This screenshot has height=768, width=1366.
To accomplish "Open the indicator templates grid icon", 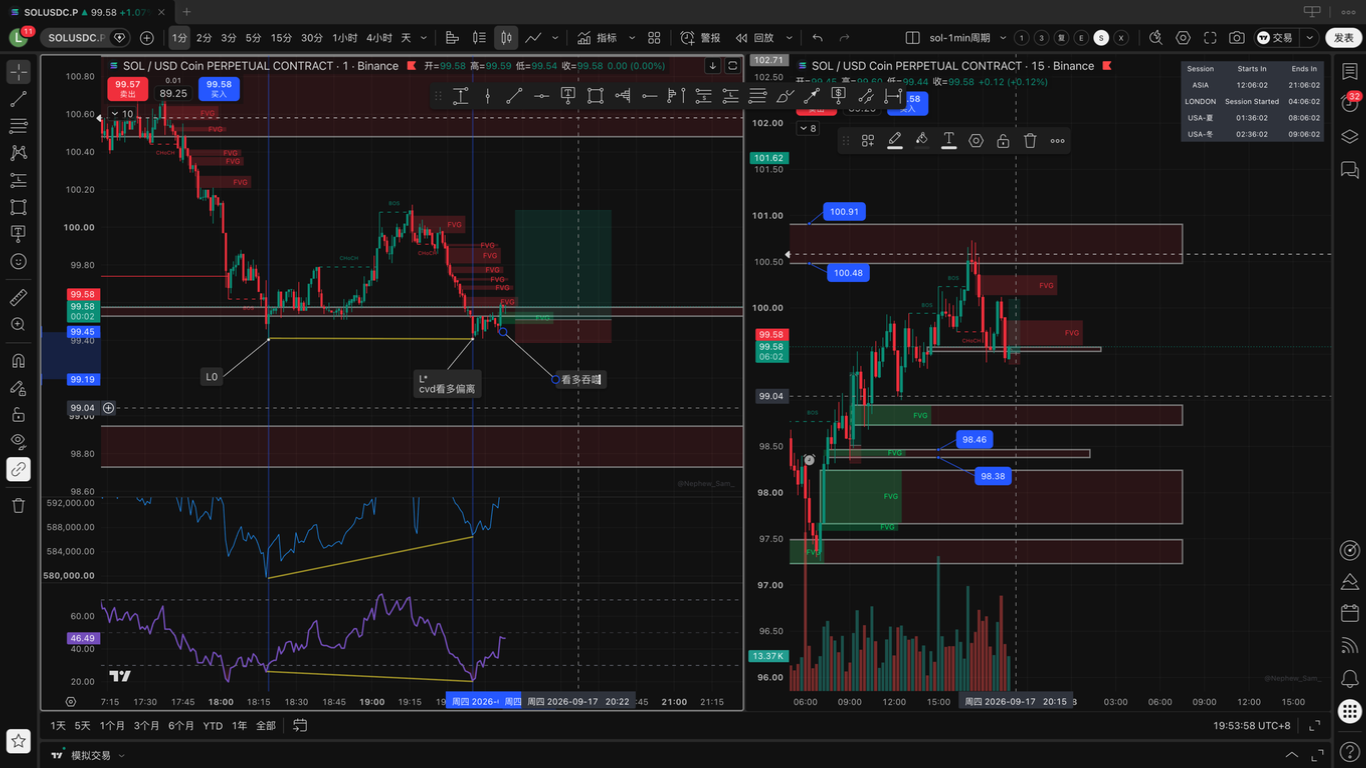I will click(x=654, y=38).
